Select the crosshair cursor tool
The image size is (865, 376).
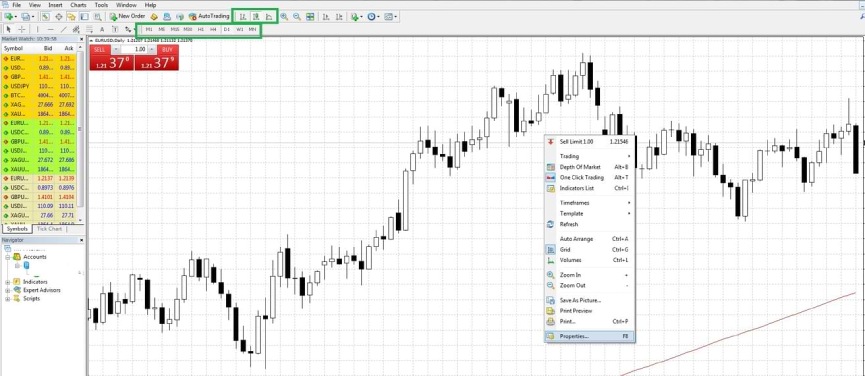pos(22,29)
